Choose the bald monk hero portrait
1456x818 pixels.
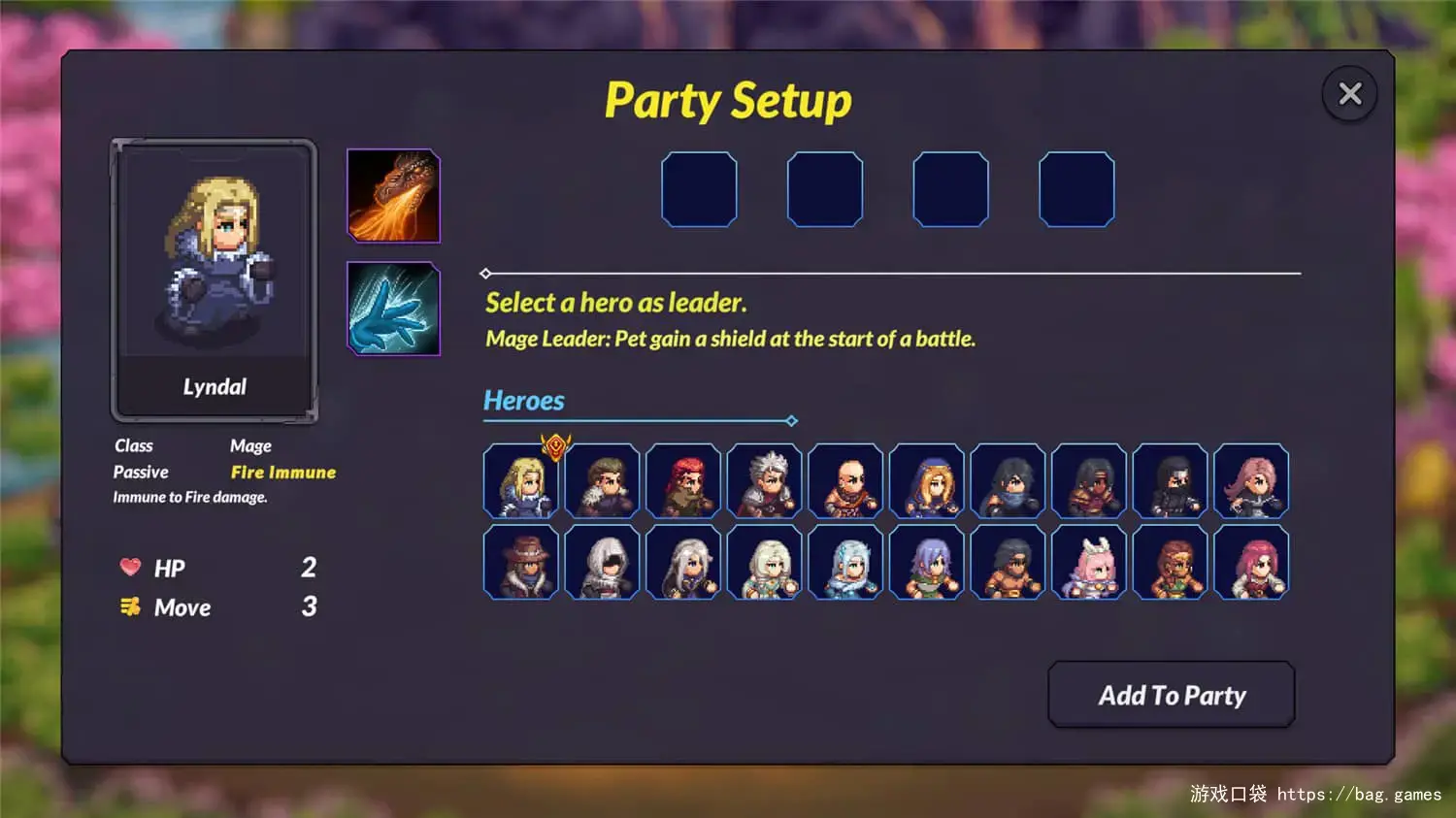(845, 481)
